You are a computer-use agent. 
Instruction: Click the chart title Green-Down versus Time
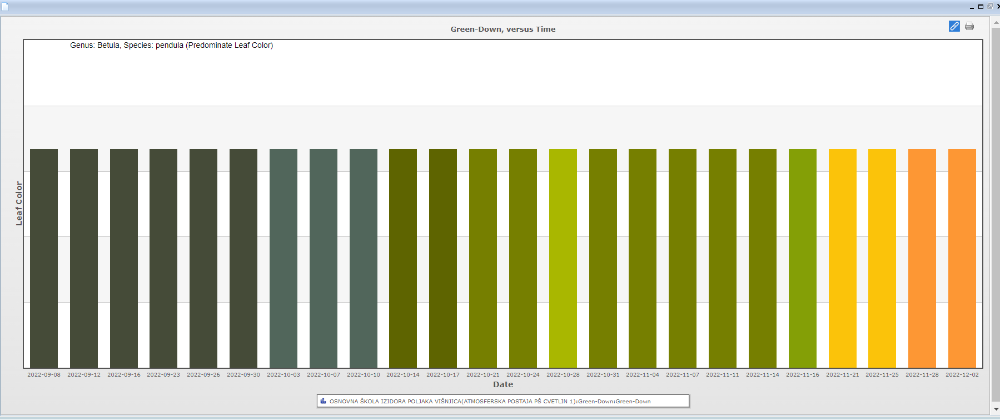[x=503, y=29]
